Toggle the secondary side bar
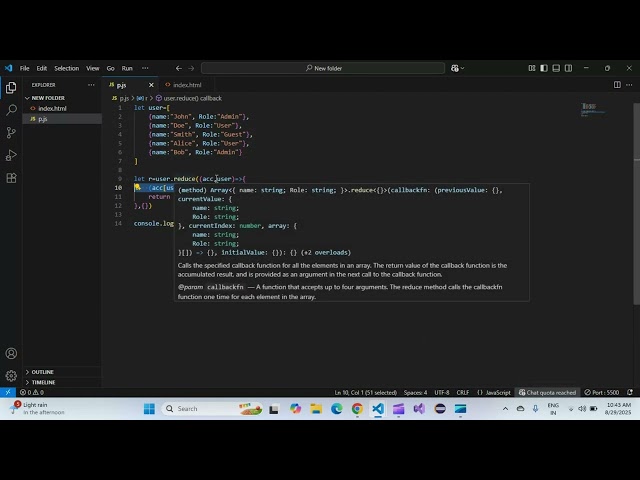 tap(568, 68)
